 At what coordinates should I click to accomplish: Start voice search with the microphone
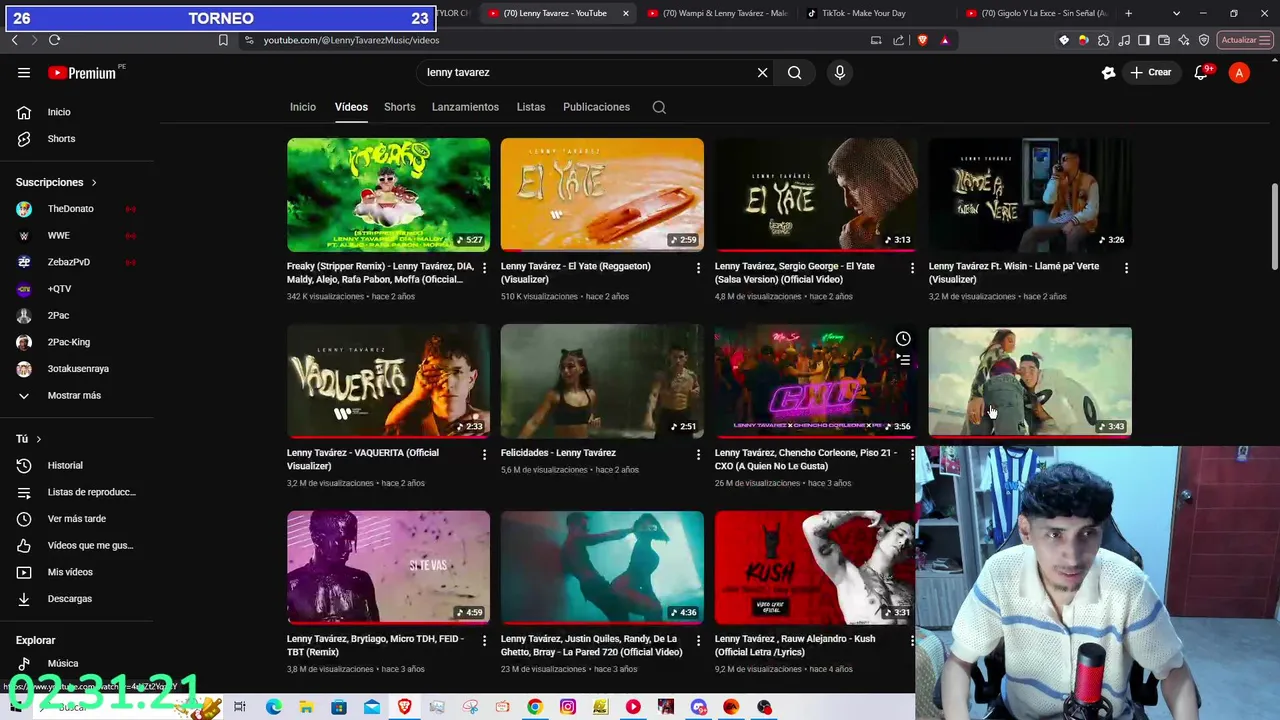click(x=839, y=72)
